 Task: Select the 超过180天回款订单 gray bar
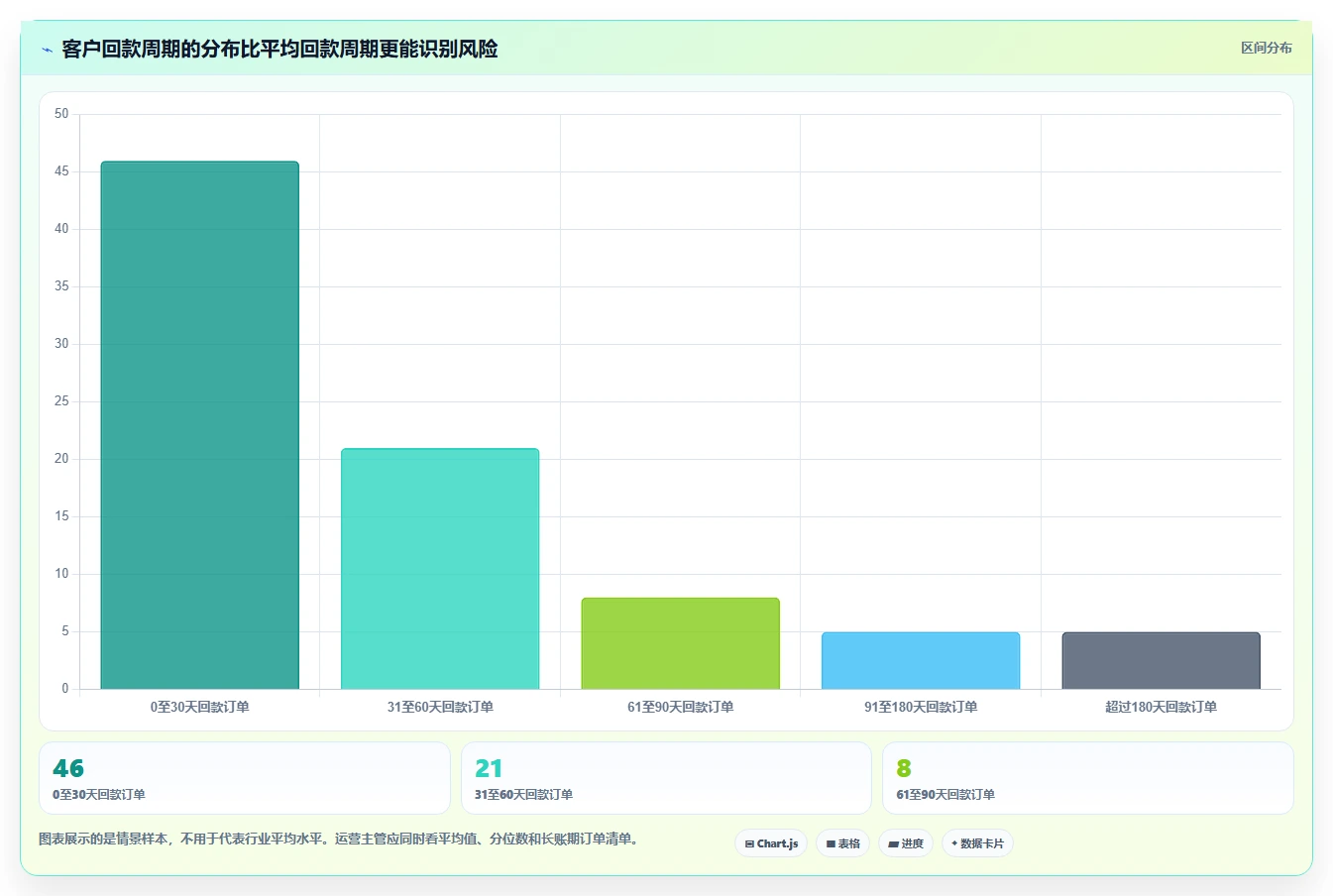pyautogui.click(x=1161, y=660)
